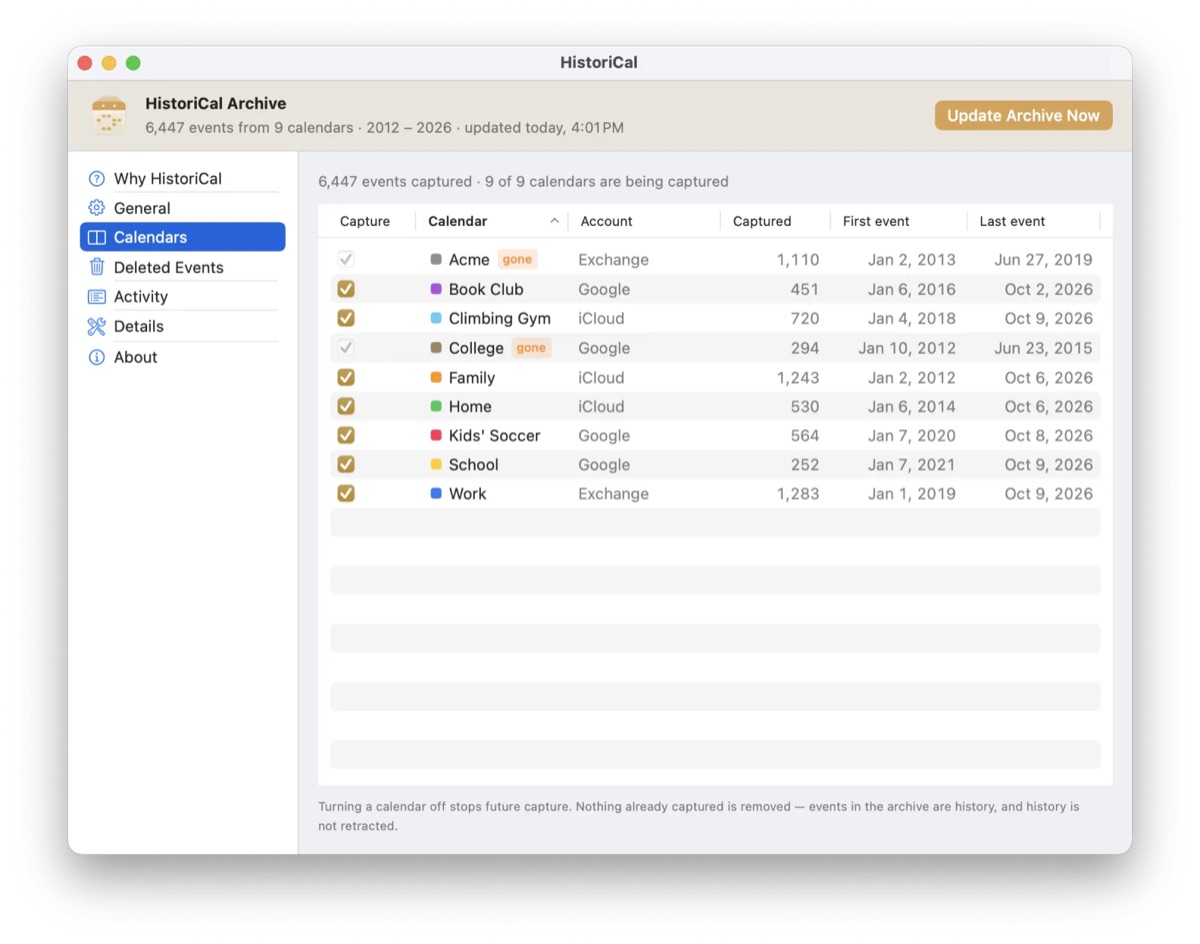The image size is (1200, 944).
Task: Click the red Kids' Soccer swatch
Action: pyautogui.click(x=436, y=435)
